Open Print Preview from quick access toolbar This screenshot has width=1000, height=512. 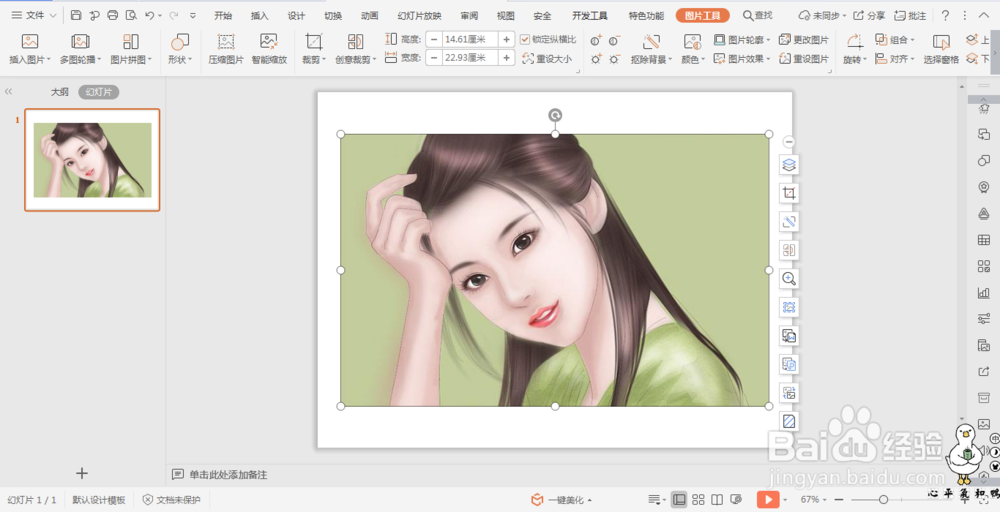[131, 15]
